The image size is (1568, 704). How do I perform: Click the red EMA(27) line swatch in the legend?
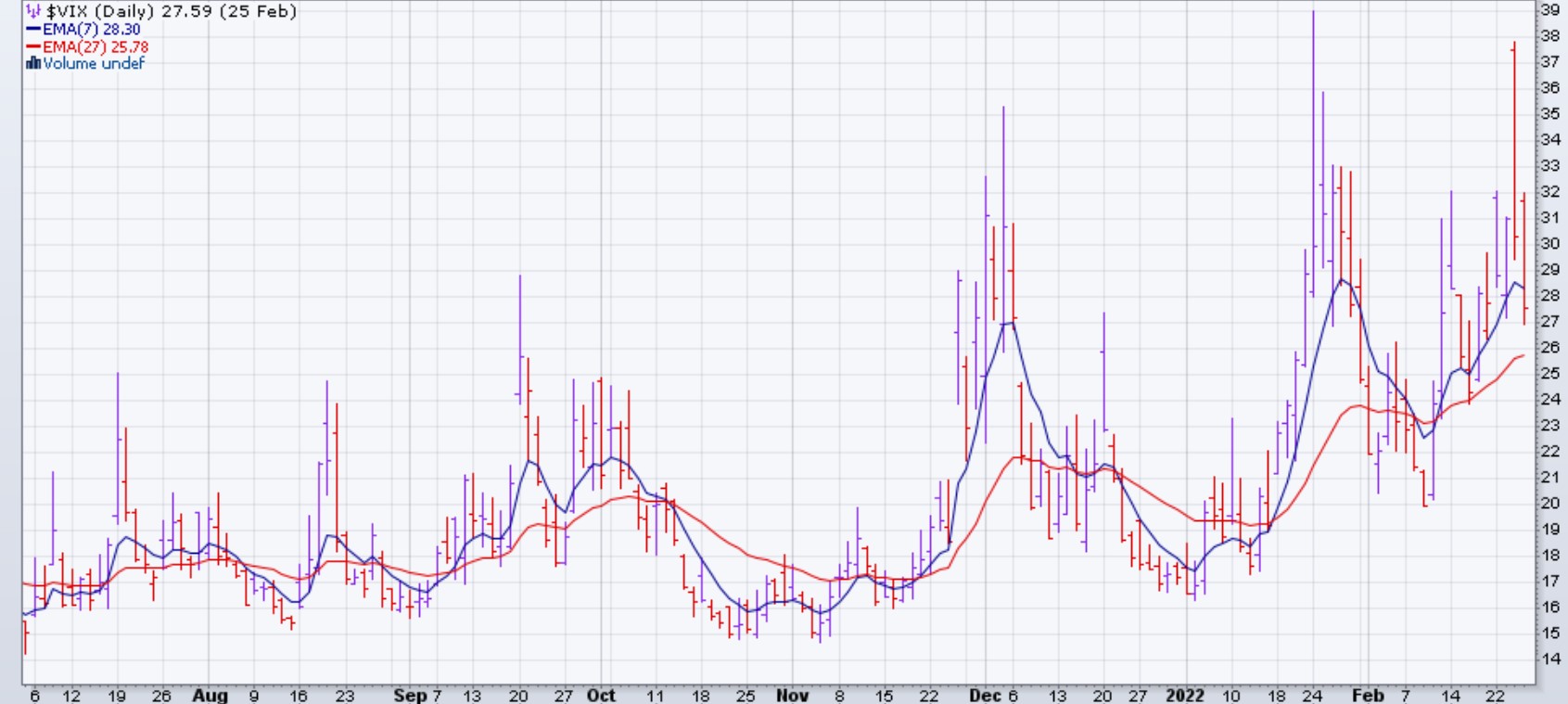point(33,46)
